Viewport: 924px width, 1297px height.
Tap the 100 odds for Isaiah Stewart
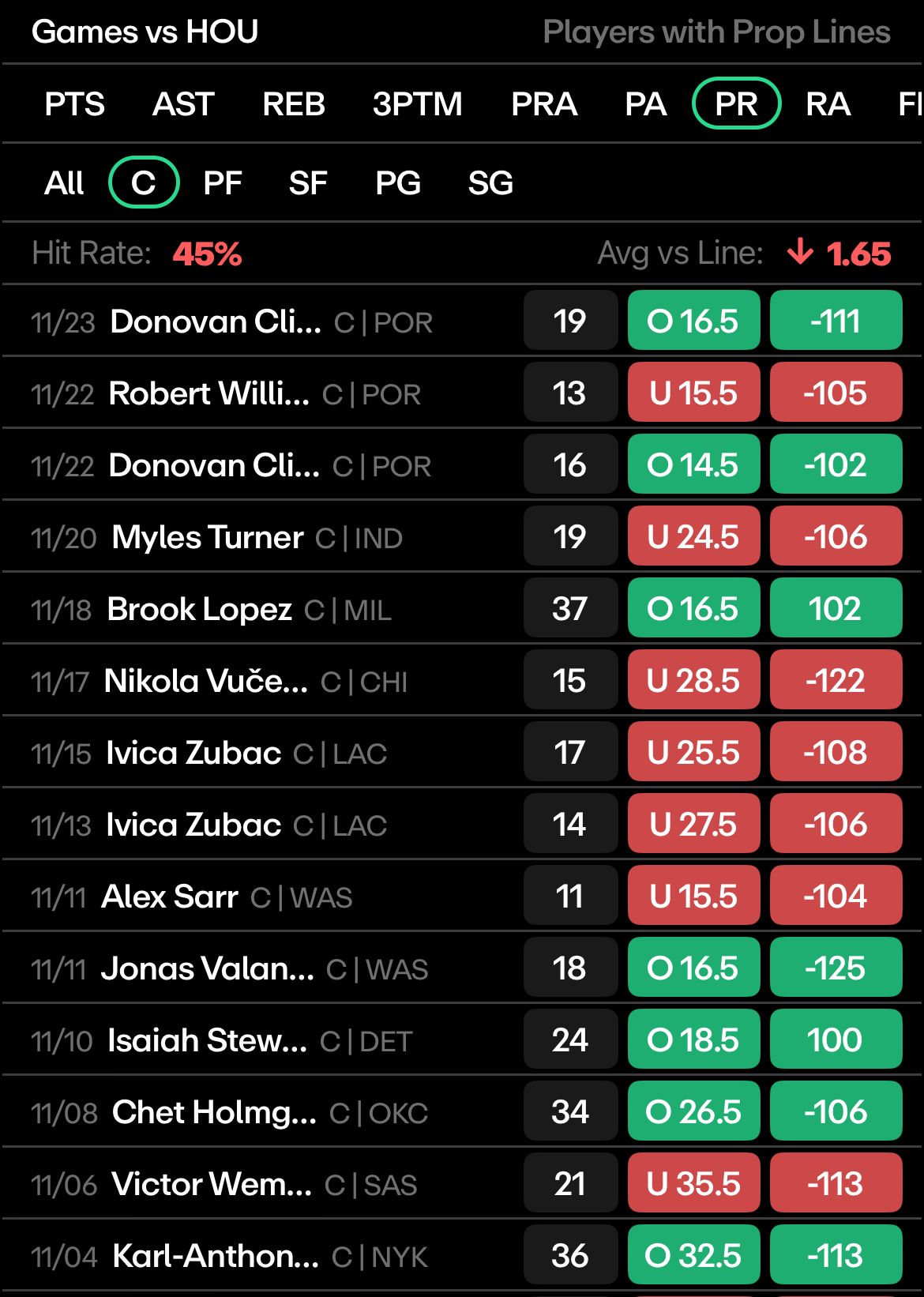click(836, 1039)
